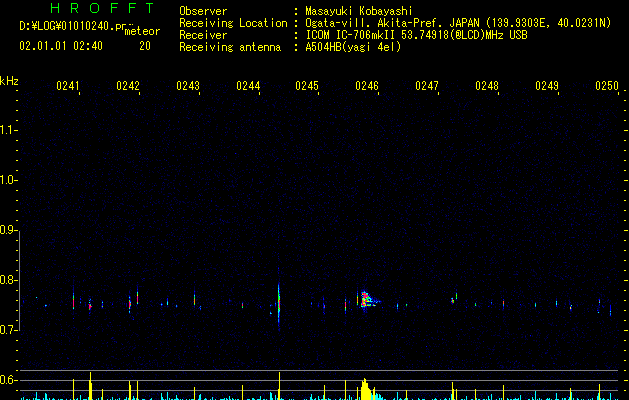Click the 0245 time marker
The image size is (629, 400).
307,86
